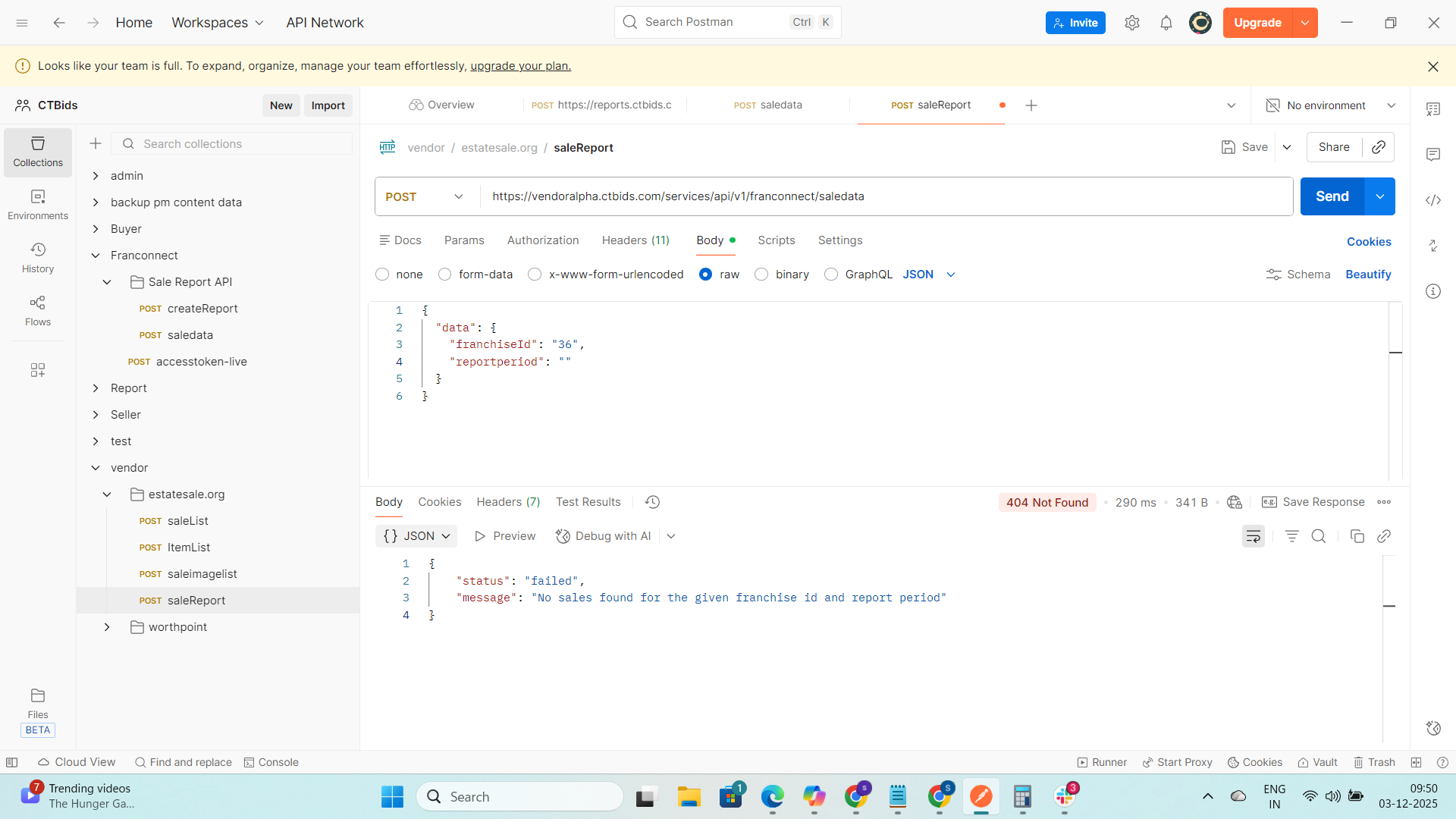Copy the response body with the copy icon
The height and width of the screenshot is (819, 1456).
(x=1357, y=536)
